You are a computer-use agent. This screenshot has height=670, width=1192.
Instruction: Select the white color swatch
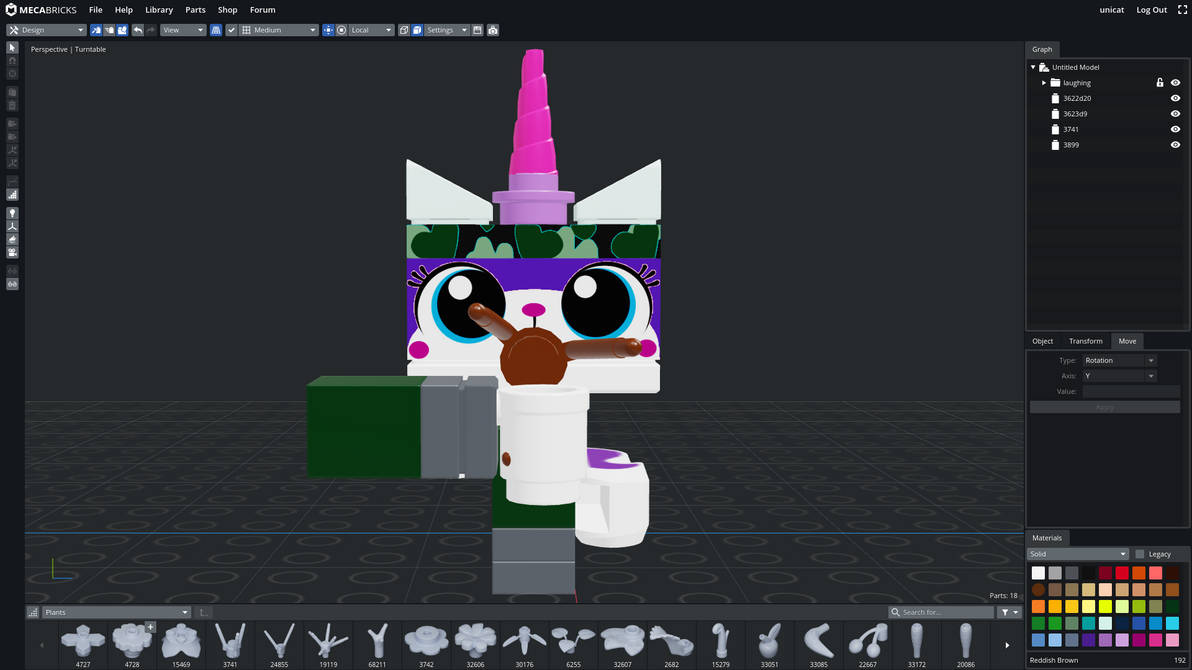[x=1038, y=573]
